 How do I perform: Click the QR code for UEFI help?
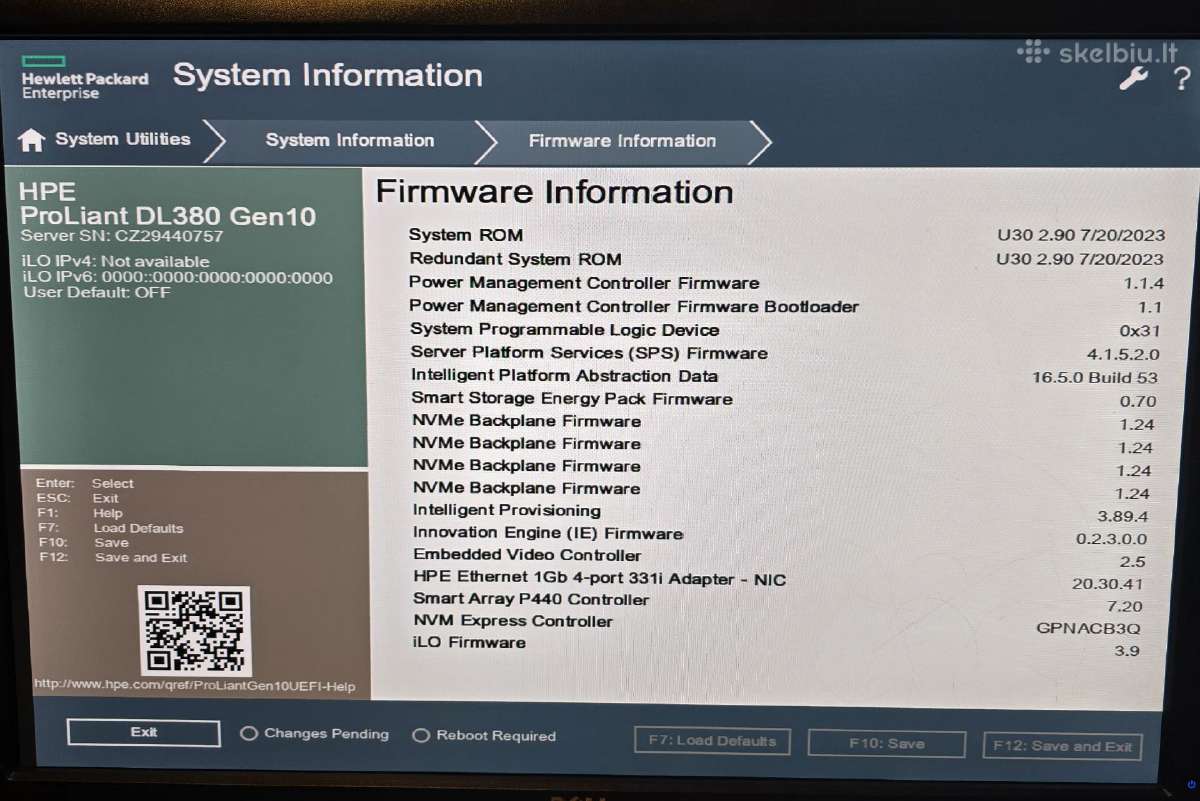[194, 631]
